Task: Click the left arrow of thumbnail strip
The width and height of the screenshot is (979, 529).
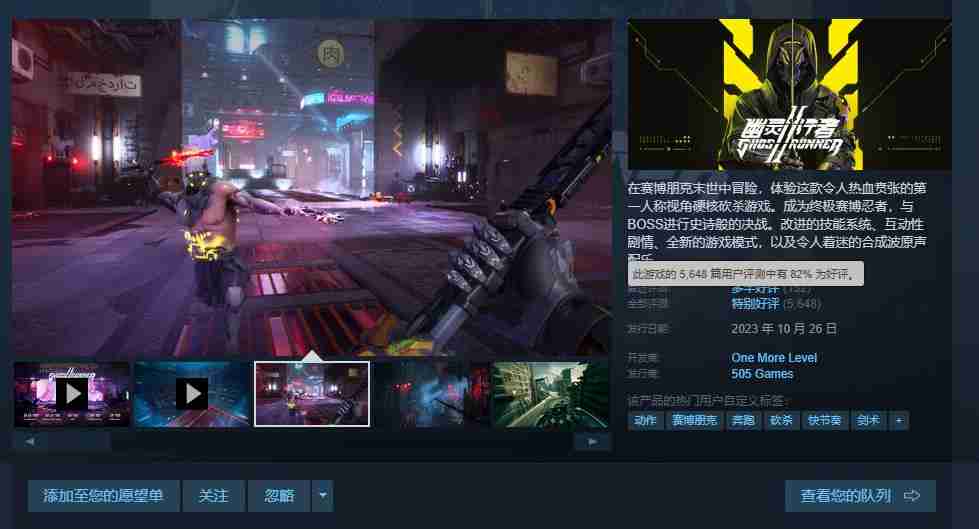Action: [29, 442]
